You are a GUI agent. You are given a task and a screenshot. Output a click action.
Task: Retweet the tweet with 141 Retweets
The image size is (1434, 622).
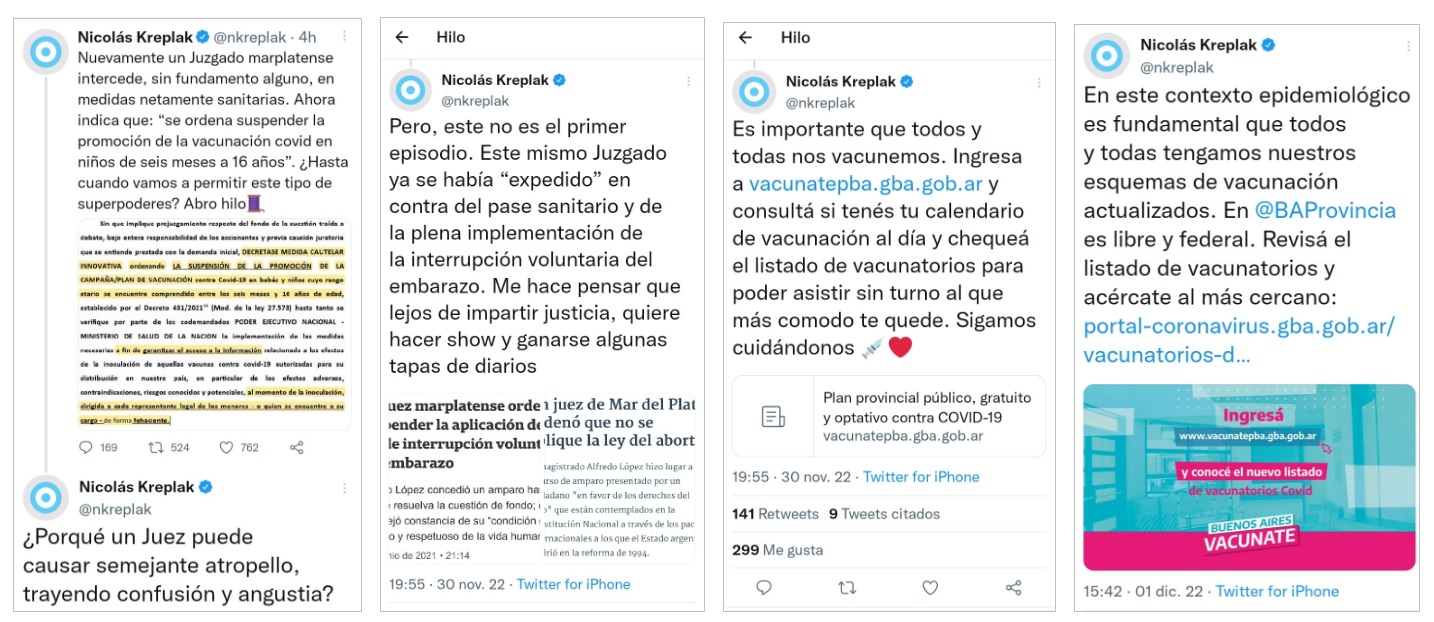coord(847,588)
